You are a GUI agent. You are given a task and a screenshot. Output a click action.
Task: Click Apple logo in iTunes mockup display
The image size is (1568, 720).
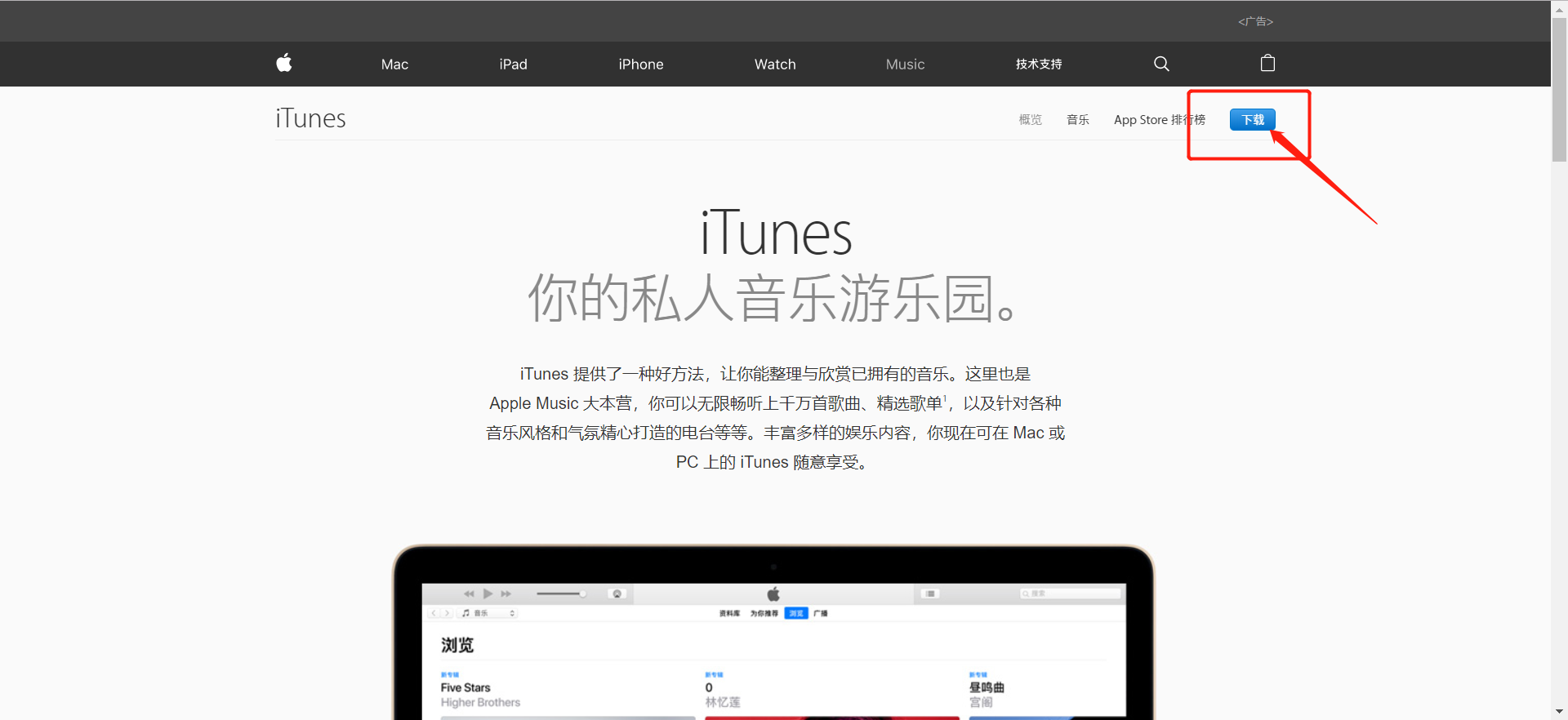[x=773, y=593]
